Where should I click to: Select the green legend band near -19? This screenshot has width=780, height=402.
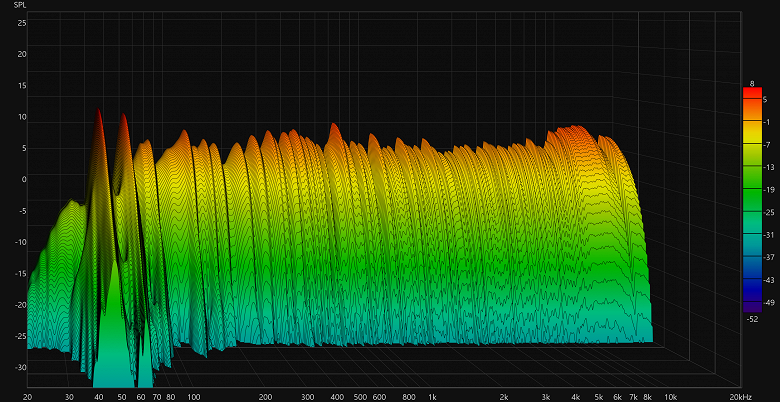pos(752,190)
